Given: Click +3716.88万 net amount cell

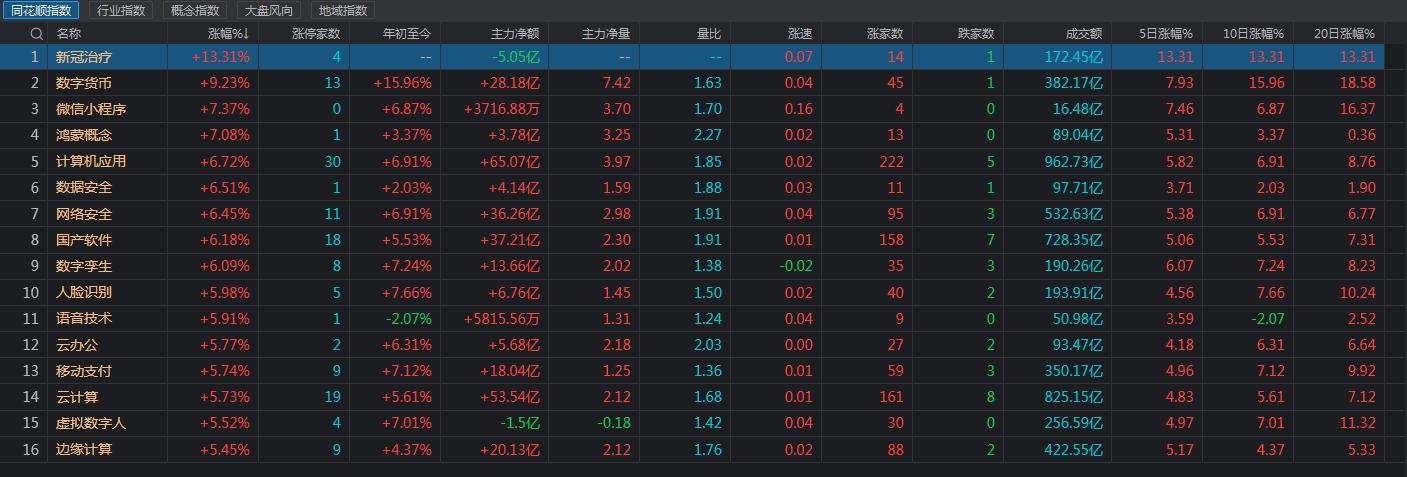Looking at the screenshot, I should [x=502, y=109].
